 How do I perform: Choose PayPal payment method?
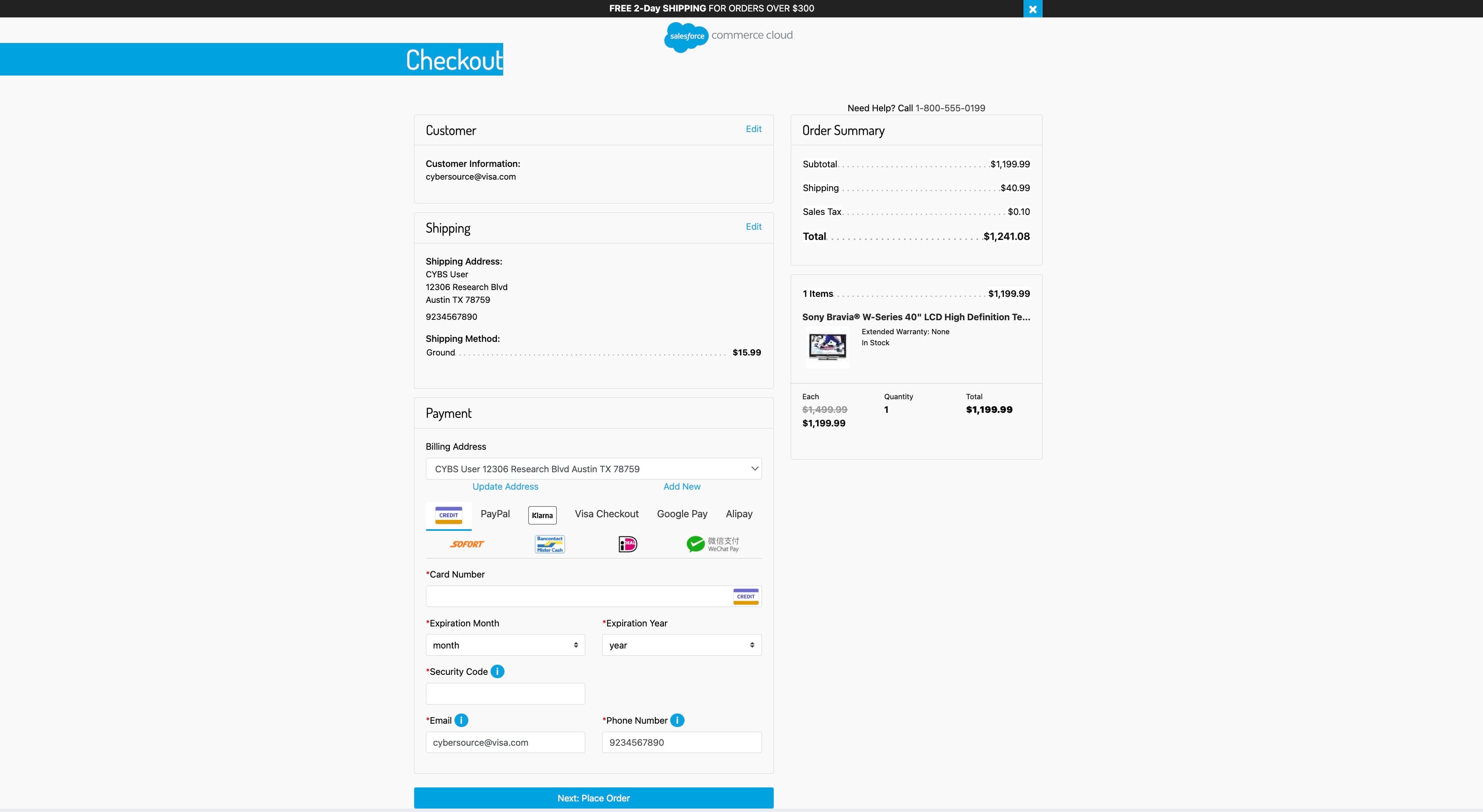click(x=495, y=514)
